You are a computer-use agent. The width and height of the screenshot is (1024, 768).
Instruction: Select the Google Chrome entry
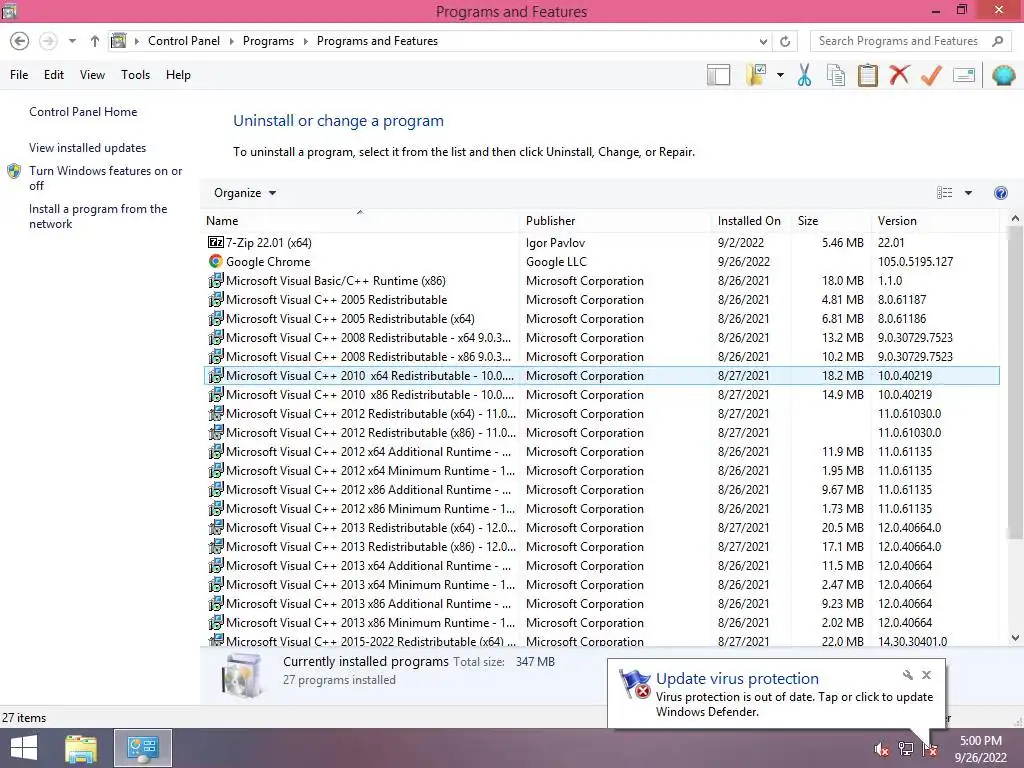click(602, 262)
